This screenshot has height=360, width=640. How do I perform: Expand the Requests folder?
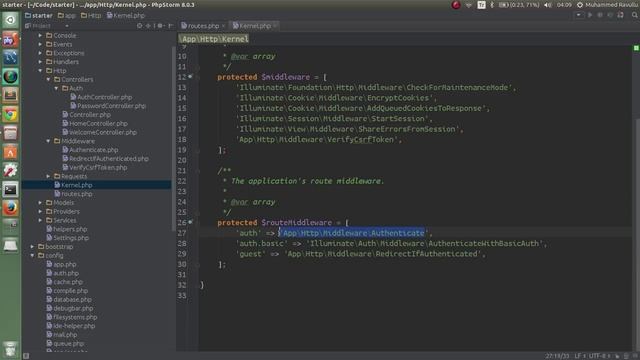pos(48,176)
